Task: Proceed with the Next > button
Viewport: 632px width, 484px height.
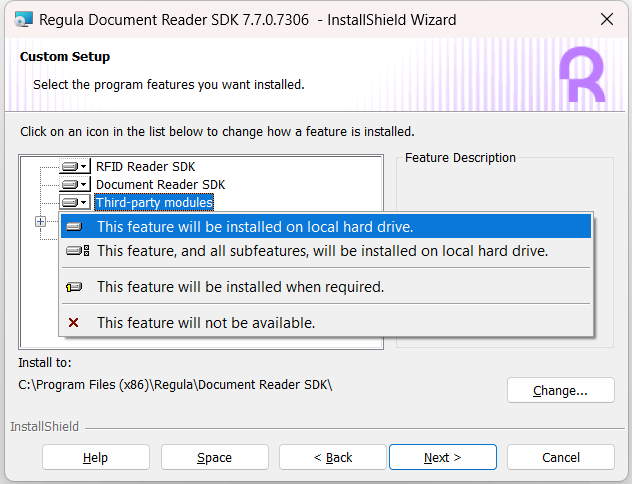Action: coord(443,457)
